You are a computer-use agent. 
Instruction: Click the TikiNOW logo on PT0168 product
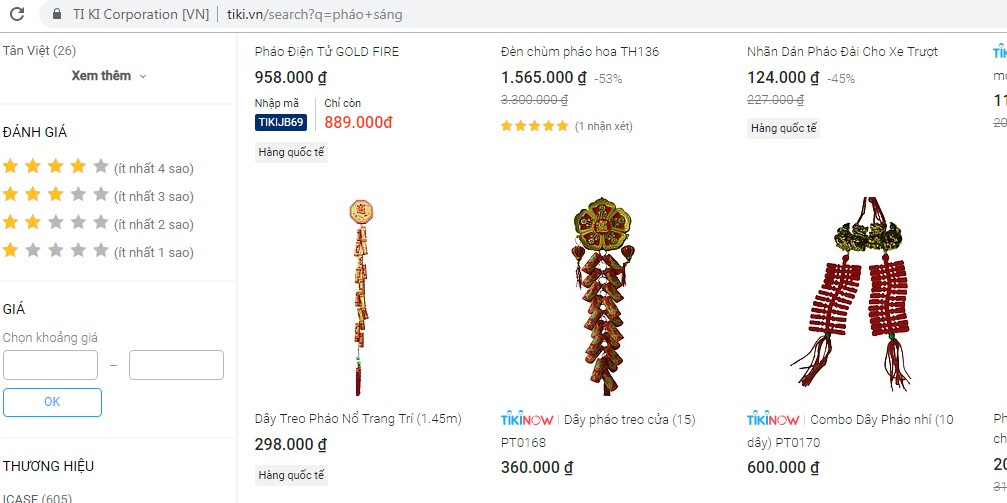527,419
